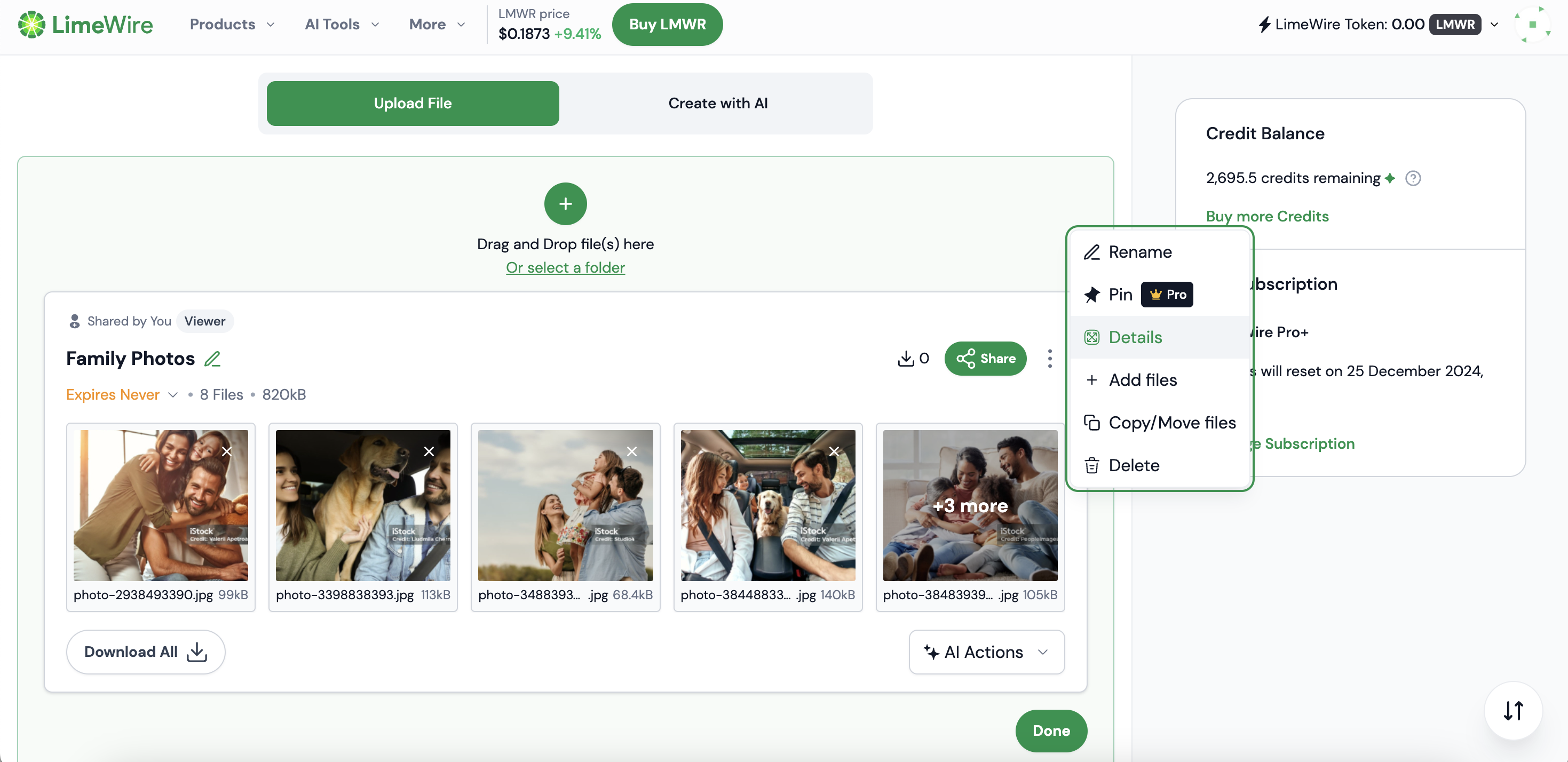Click the Done button
The image size is (1568, 762).
[1051, 731]
